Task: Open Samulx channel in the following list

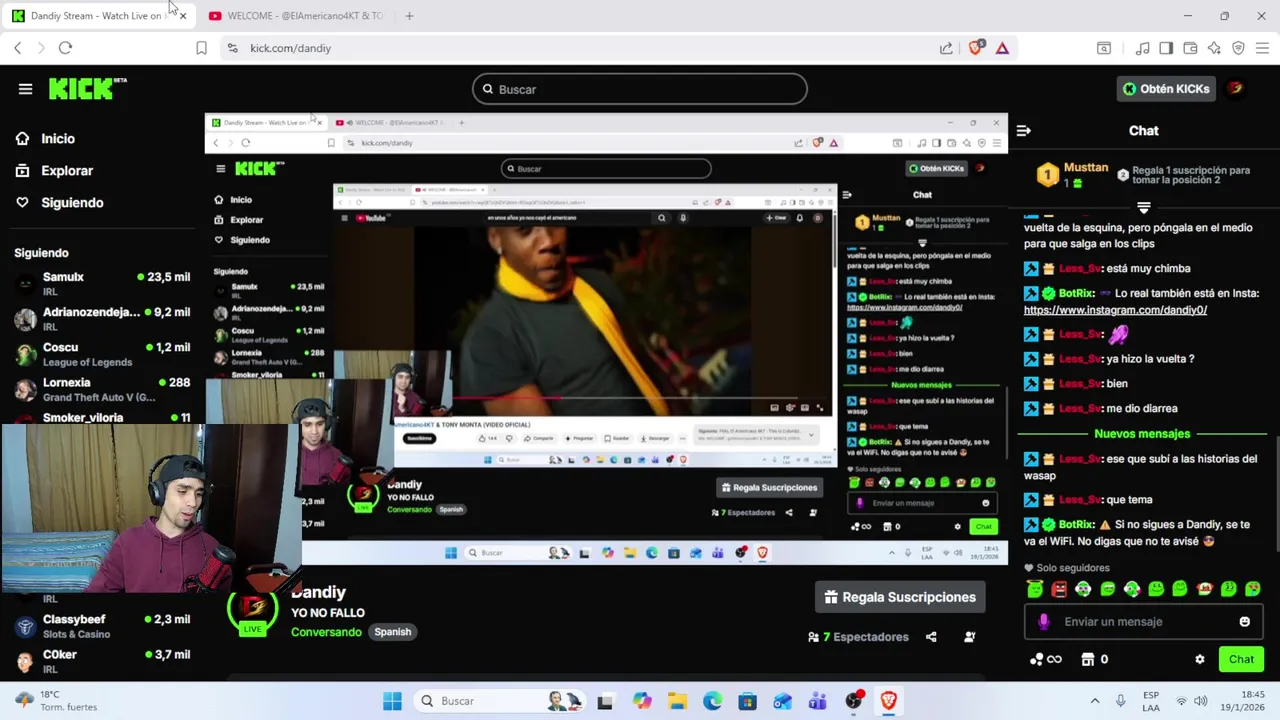Action: coord(100,284)
